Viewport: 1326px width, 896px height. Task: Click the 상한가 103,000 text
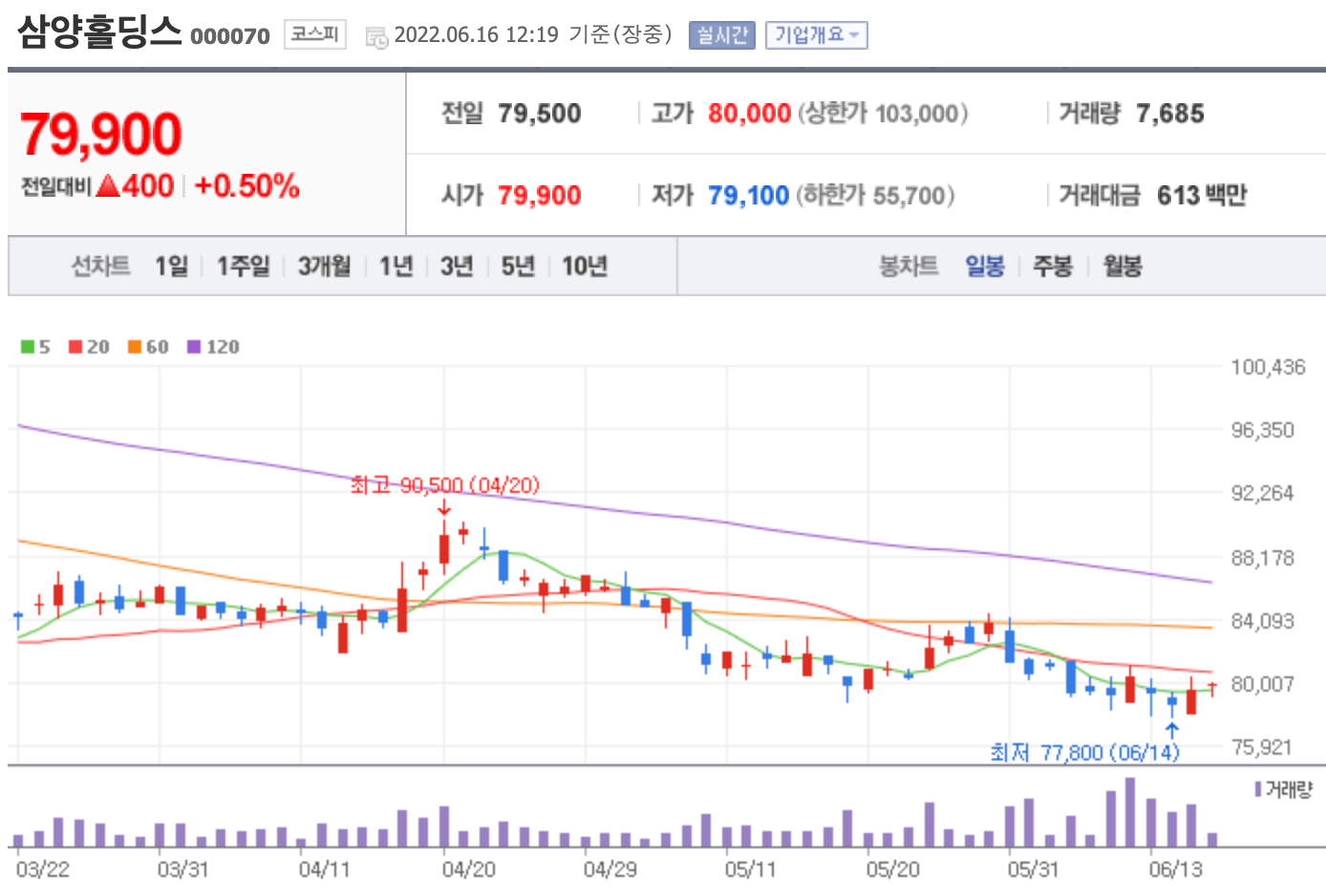[883, 114]
